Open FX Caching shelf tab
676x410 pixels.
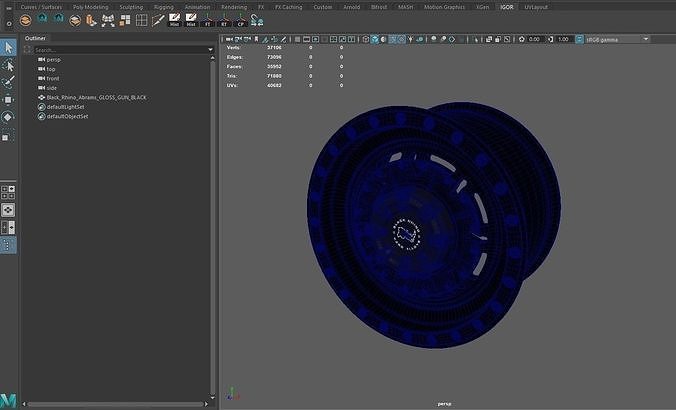(288, 7)
